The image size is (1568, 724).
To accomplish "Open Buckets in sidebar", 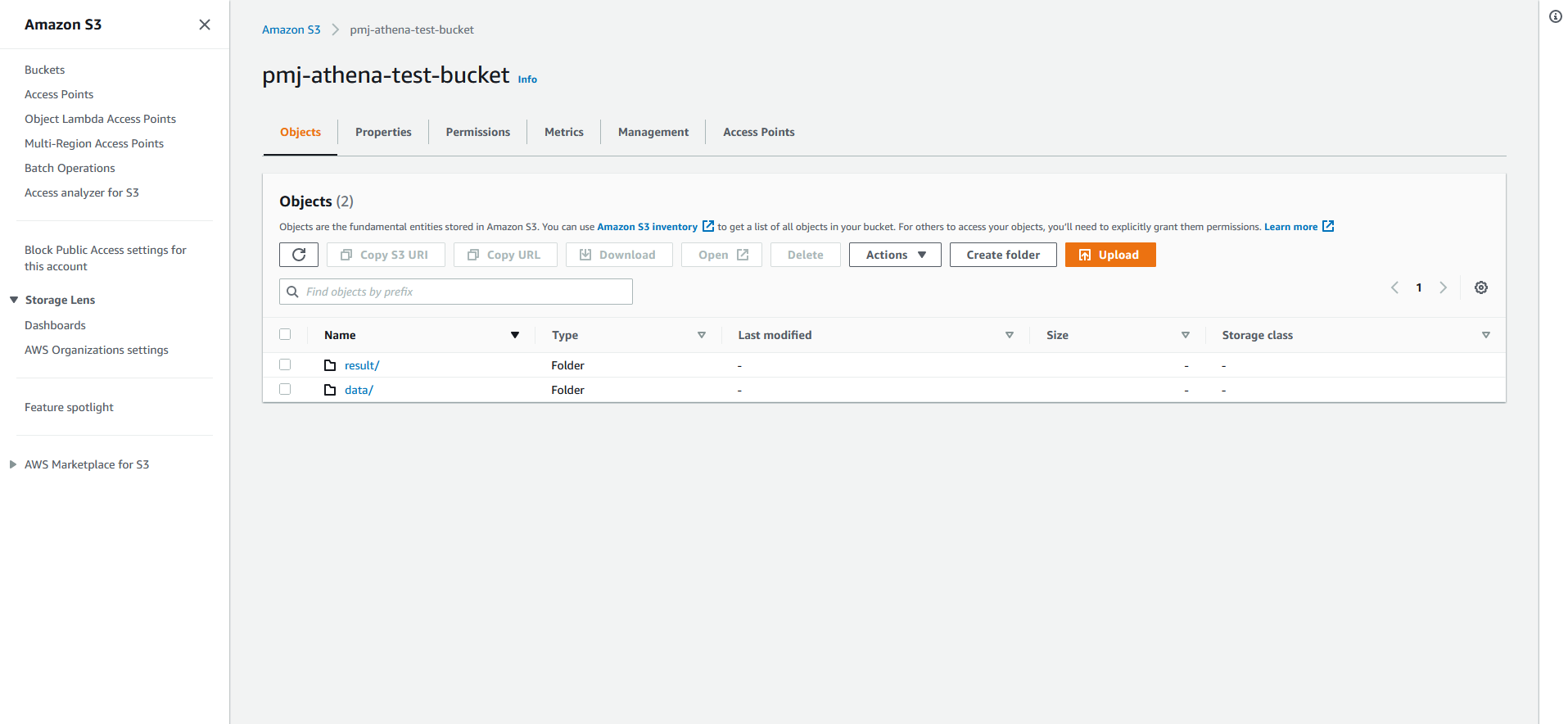I will [x=44, y=70].
